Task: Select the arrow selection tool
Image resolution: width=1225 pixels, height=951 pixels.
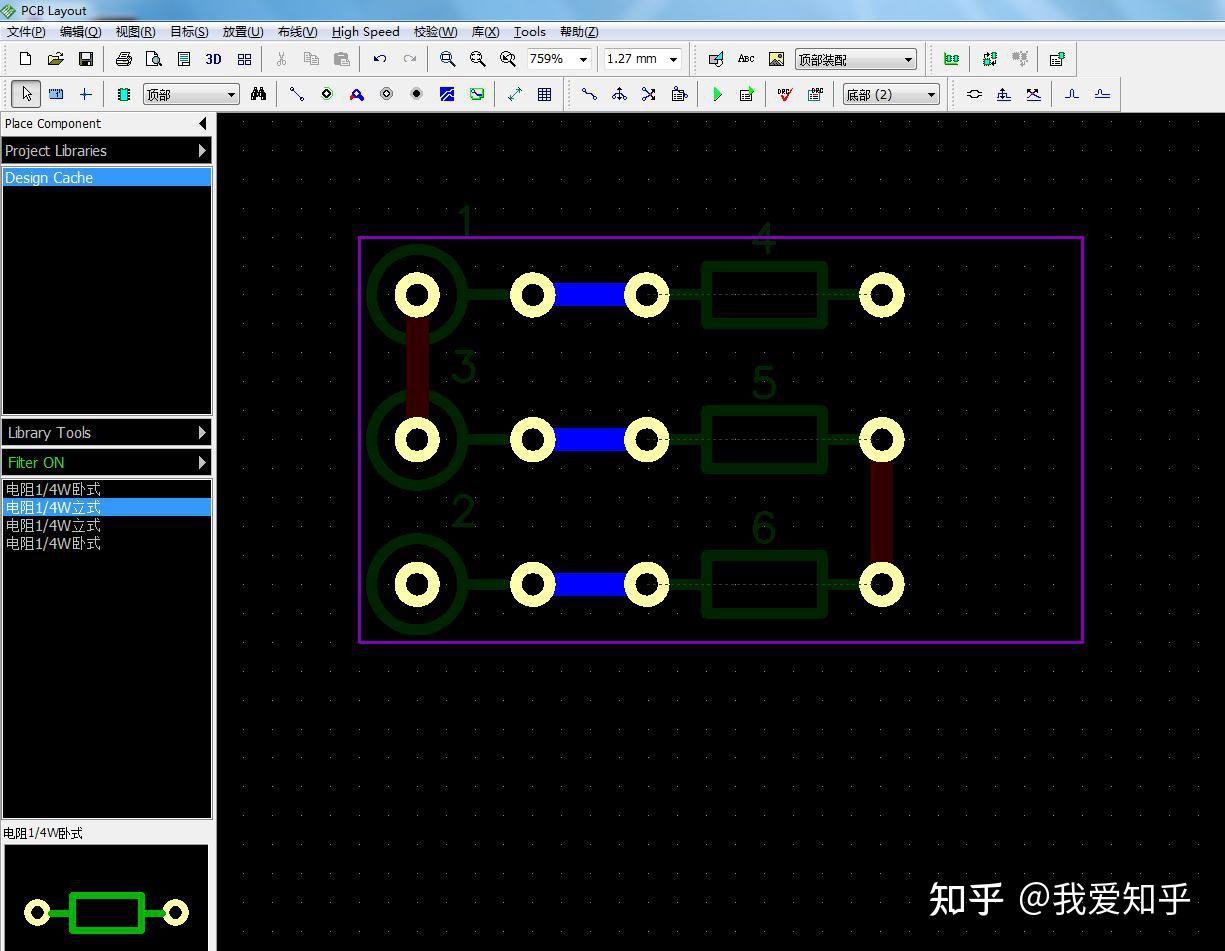Action: coord(25,93)
